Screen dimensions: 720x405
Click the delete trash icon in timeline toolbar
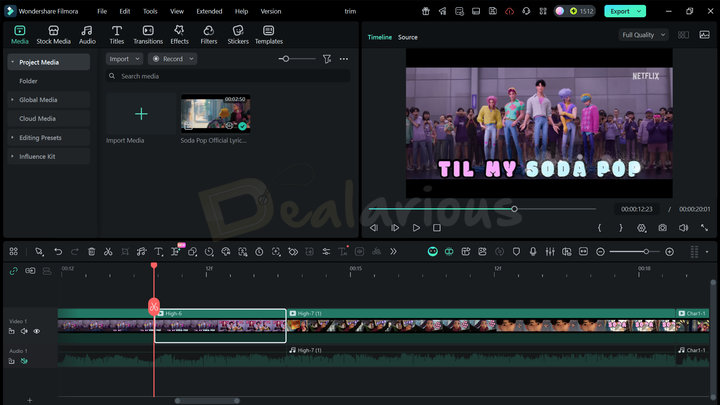coord(91,251)
